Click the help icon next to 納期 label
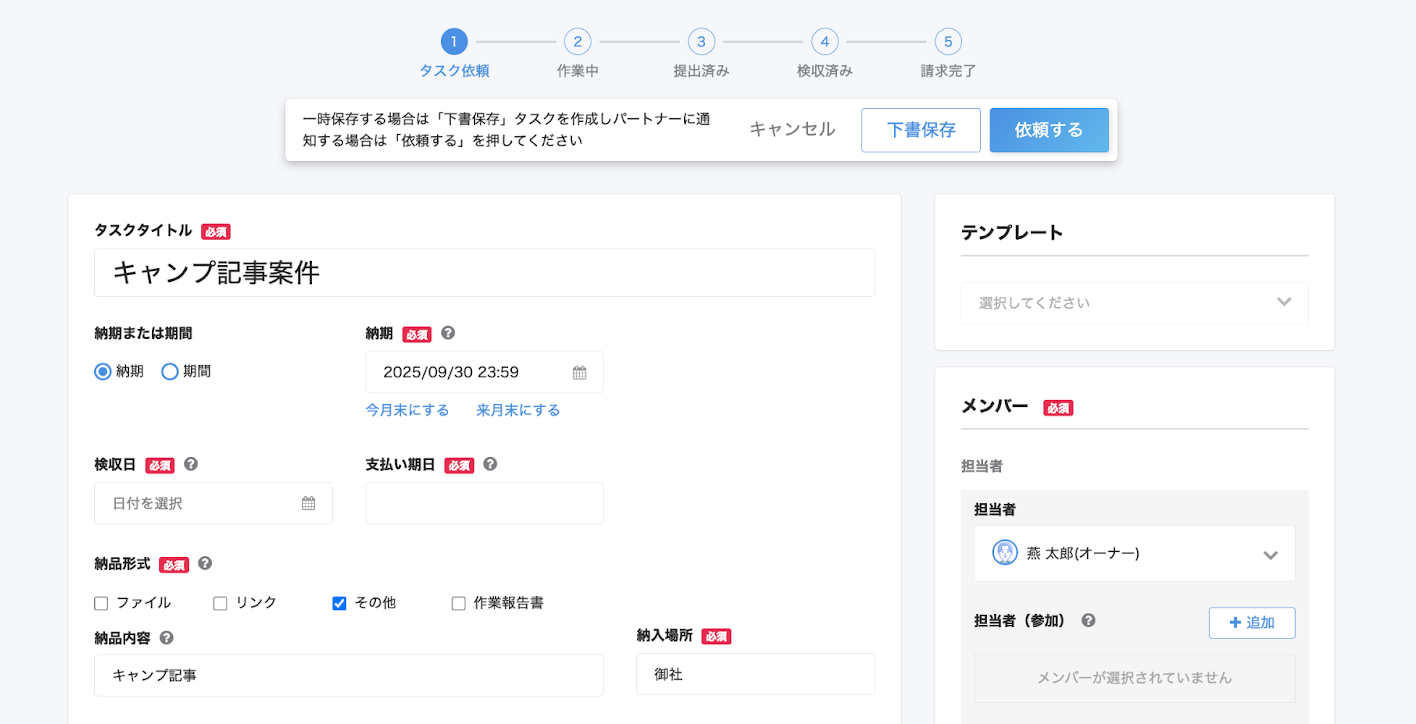 (x=448, y=333)
